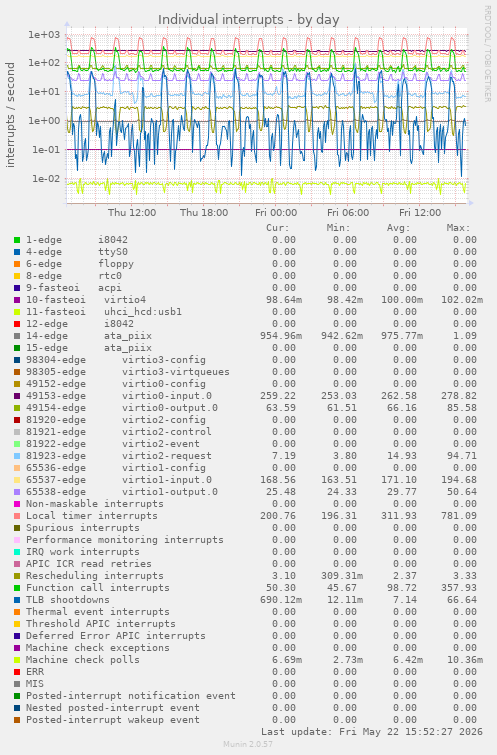Click the blue swatch next to 4-edge ttyS0
This screenshot has height=755, width=497.
click(17, 252)
